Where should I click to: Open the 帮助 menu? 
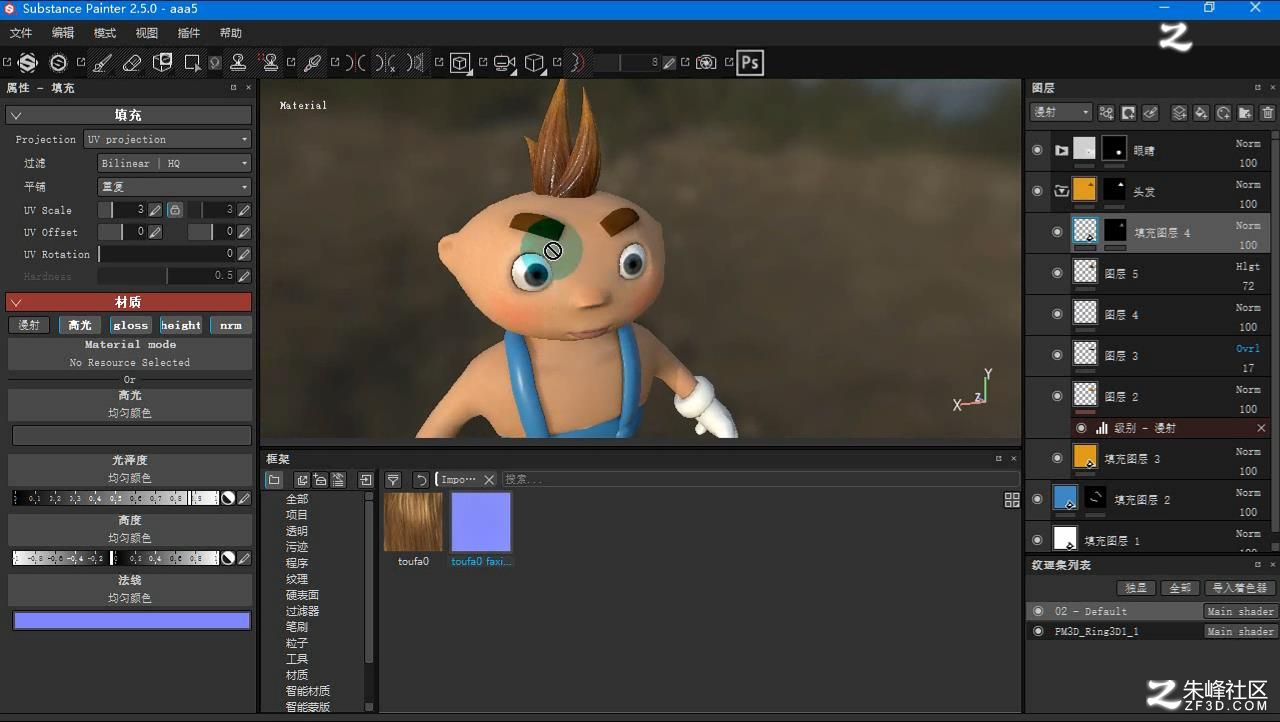point(231,33)
